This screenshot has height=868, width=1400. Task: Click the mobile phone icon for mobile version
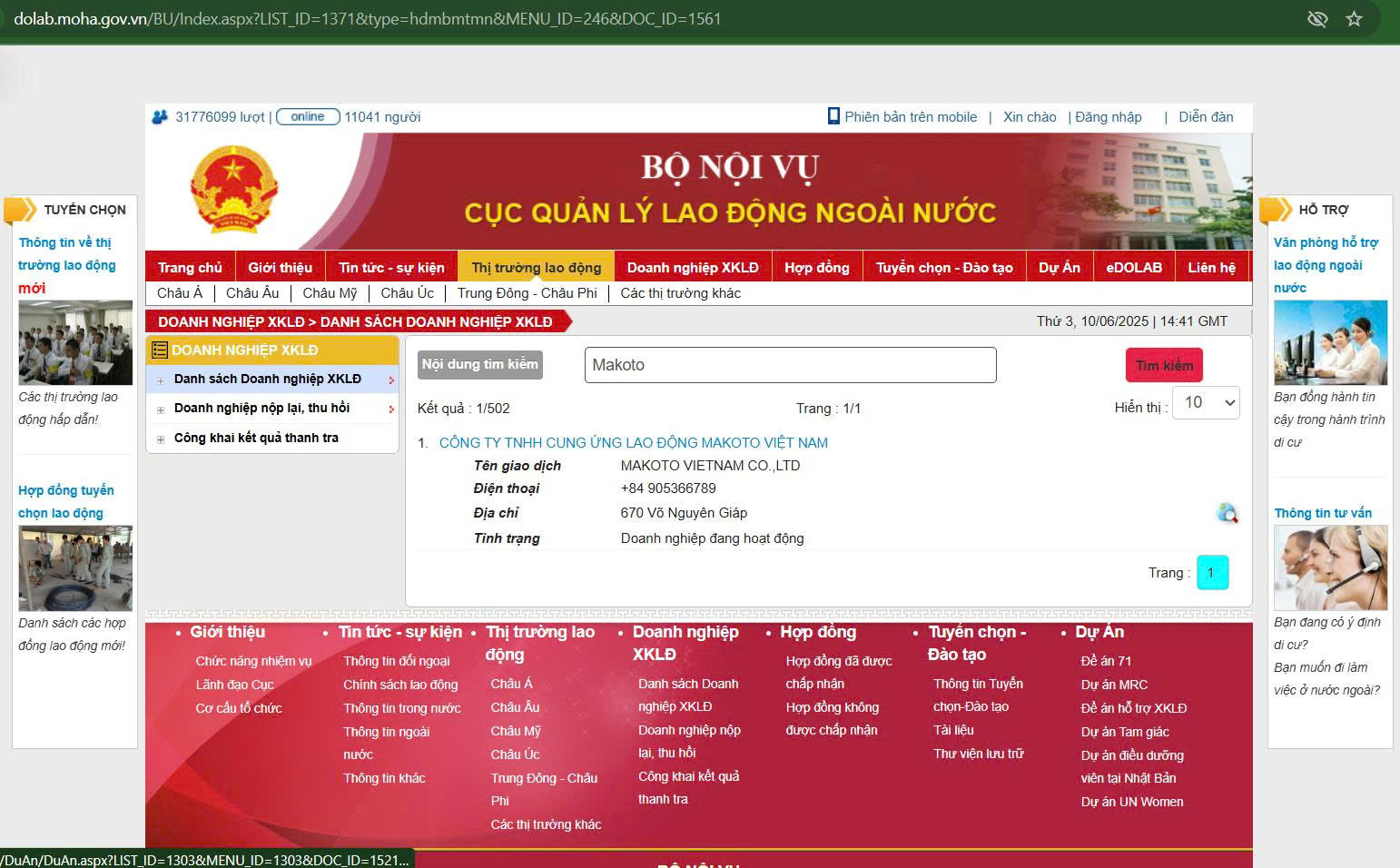(x=833, y=116)
